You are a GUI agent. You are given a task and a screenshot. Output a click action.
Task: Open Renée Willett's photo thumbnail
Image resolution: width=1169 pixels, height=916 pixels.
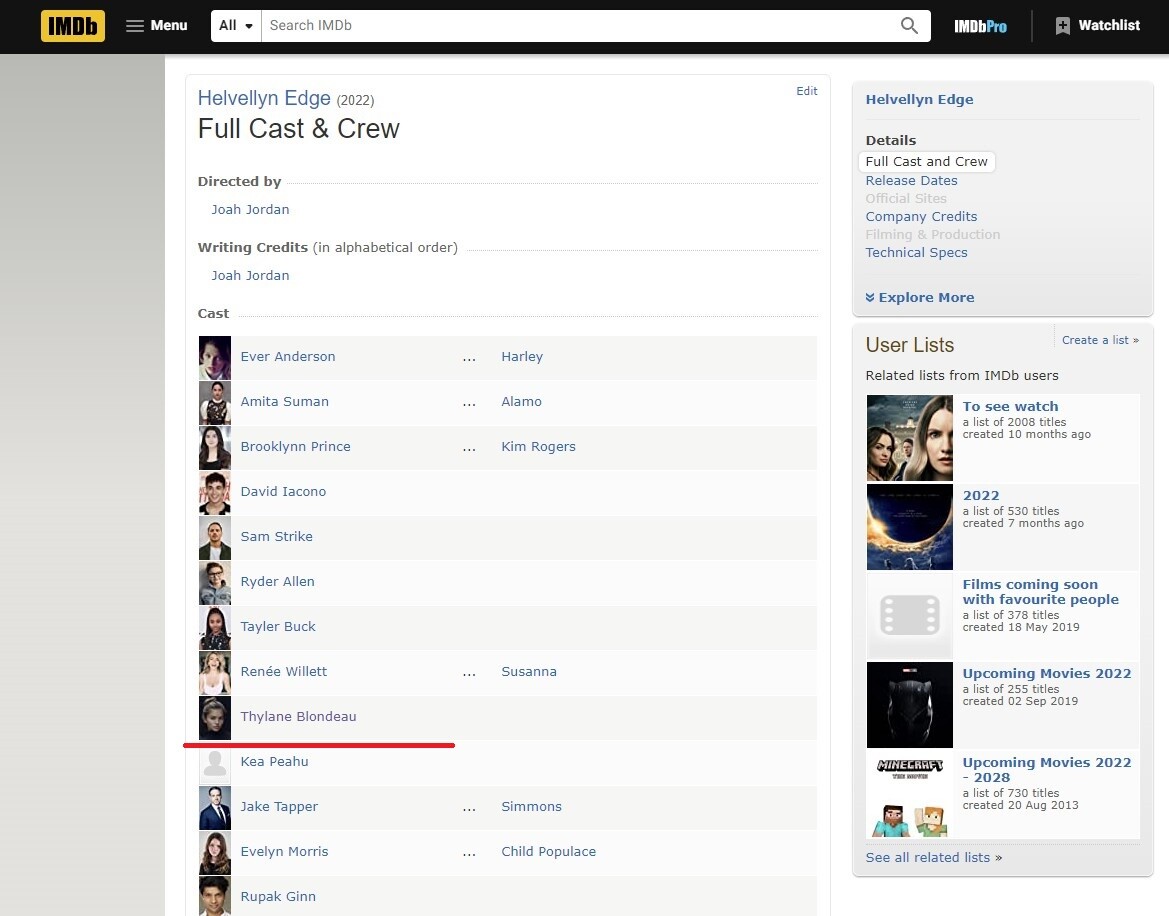(215, 673)
